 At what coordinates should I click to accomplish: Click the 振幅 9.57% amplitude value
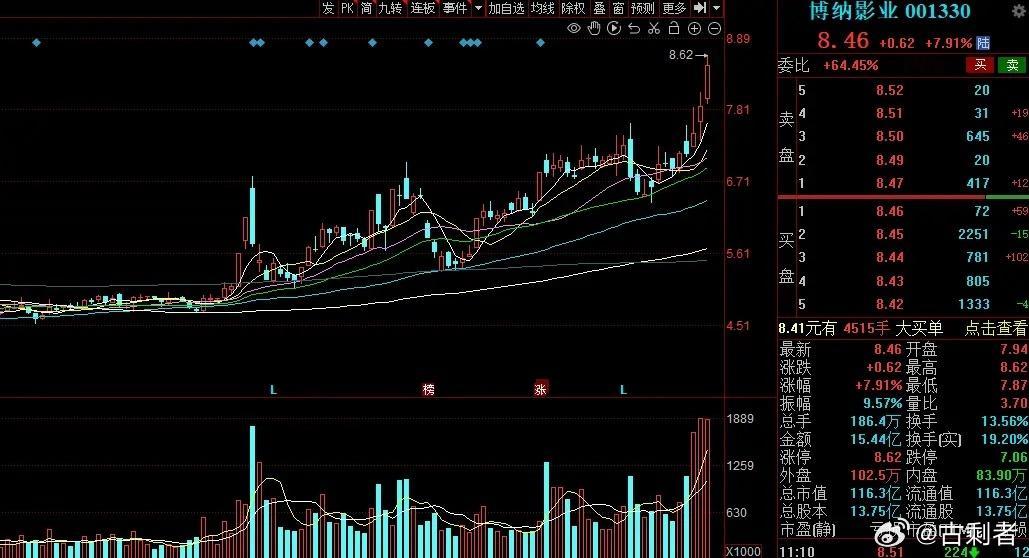(883, 403)
